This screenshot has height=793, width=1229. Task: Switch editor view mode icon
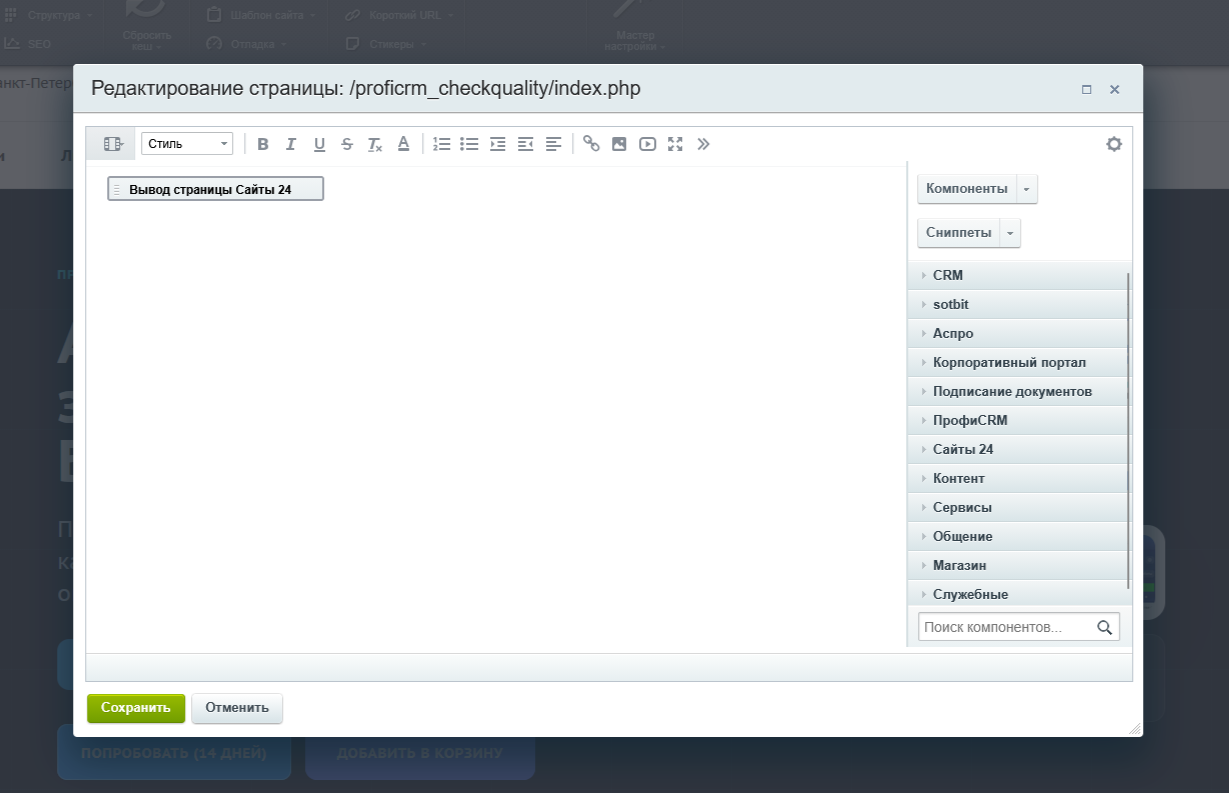pos(112,144)
